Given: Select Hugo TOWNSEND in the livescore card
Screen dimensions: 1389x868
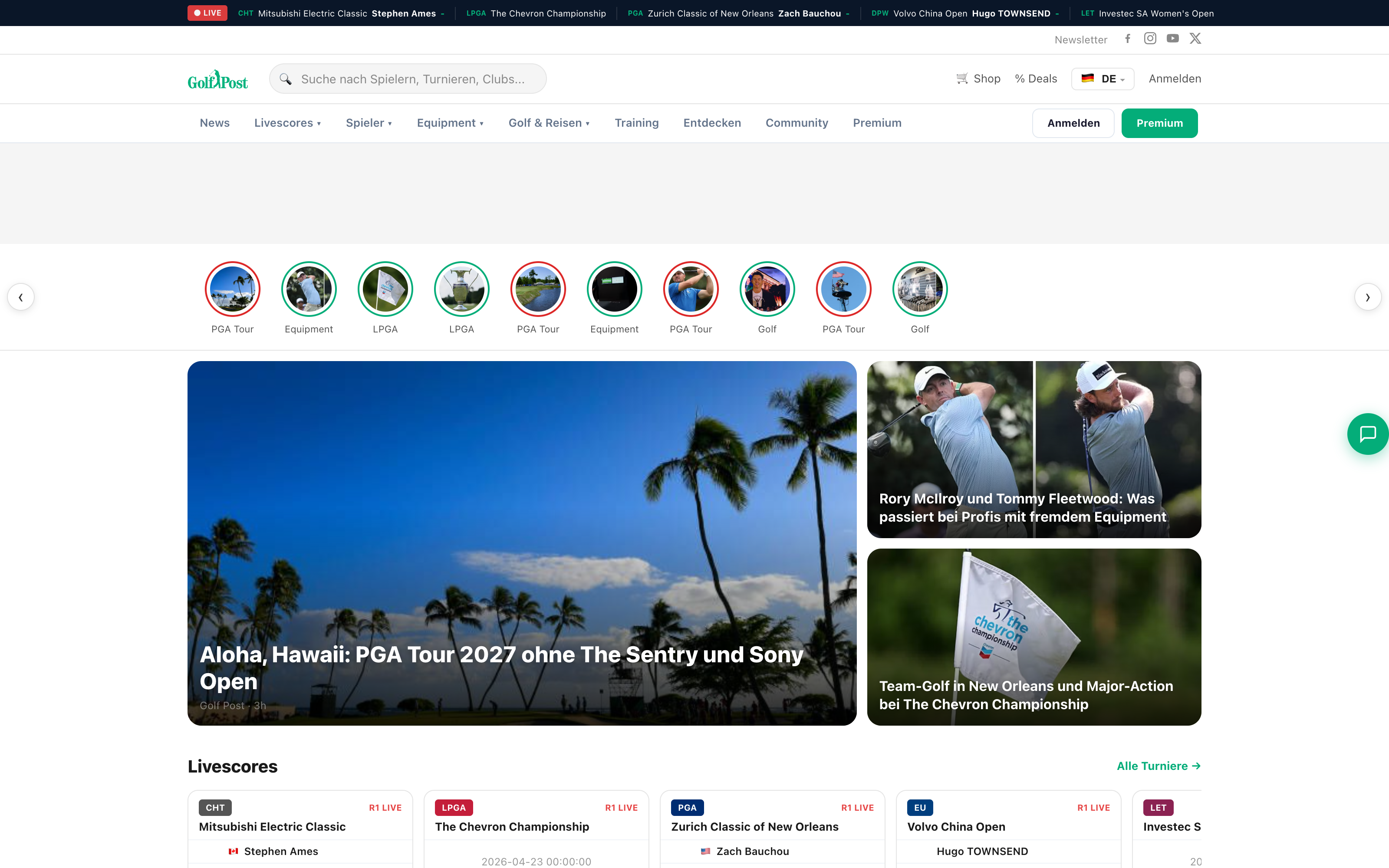Looking at the screenshot, I should pos(982,852).
